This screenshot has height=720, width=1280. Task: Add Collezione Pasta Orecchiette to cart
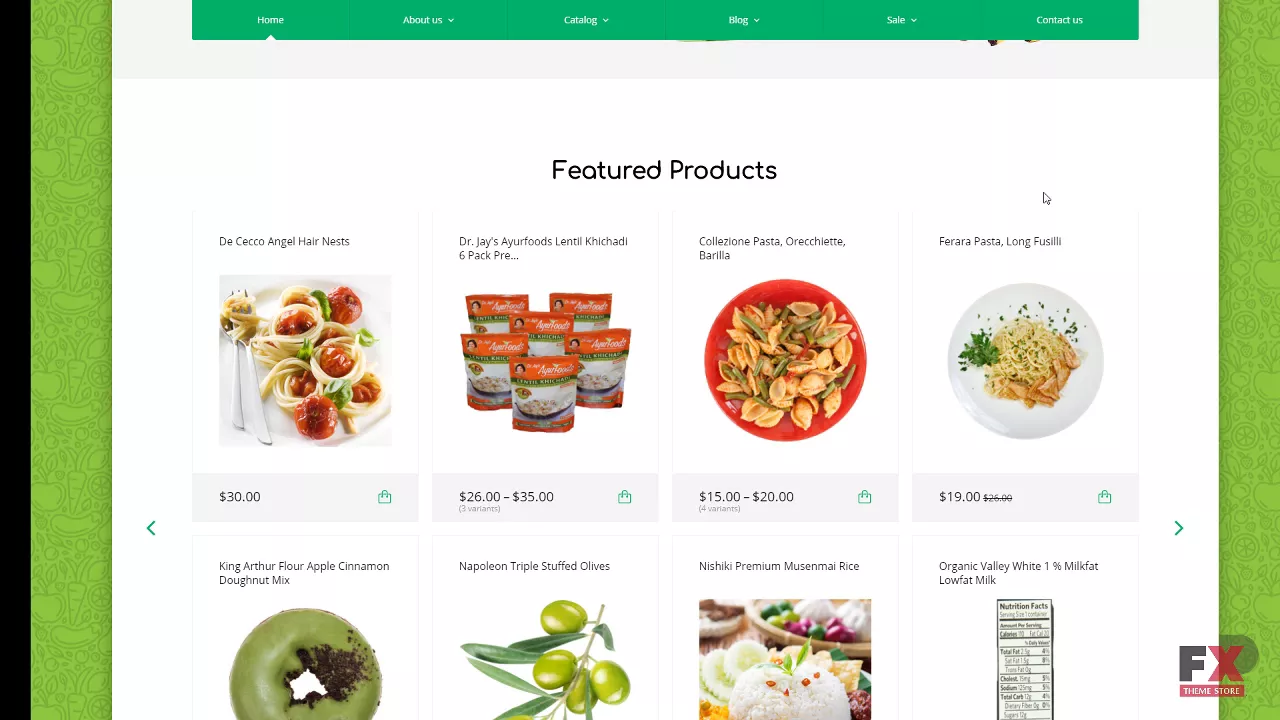pos(865,497)
